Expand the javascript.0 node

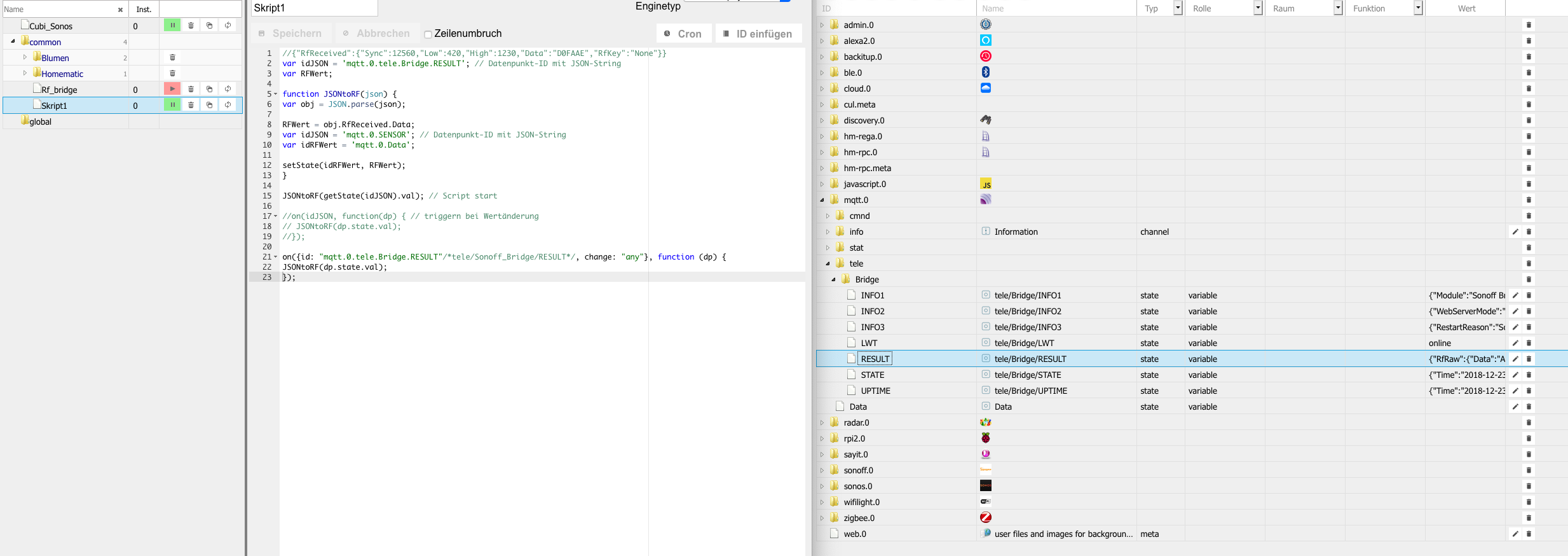click(822, 184)
